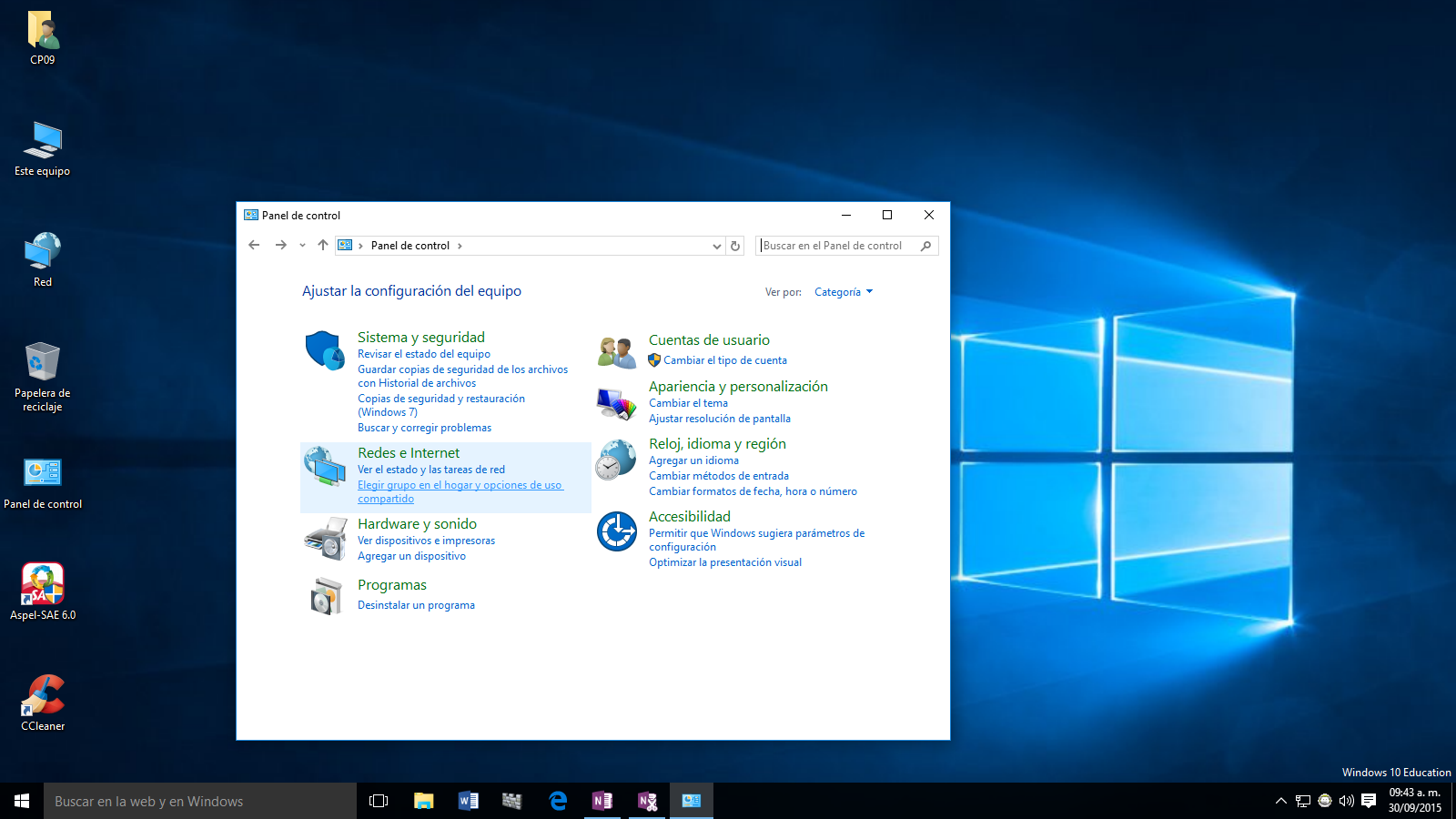Open the Hardware y sonido printer icon
The width and height of the screenshot is (1456, 819).
pos(325,539)
